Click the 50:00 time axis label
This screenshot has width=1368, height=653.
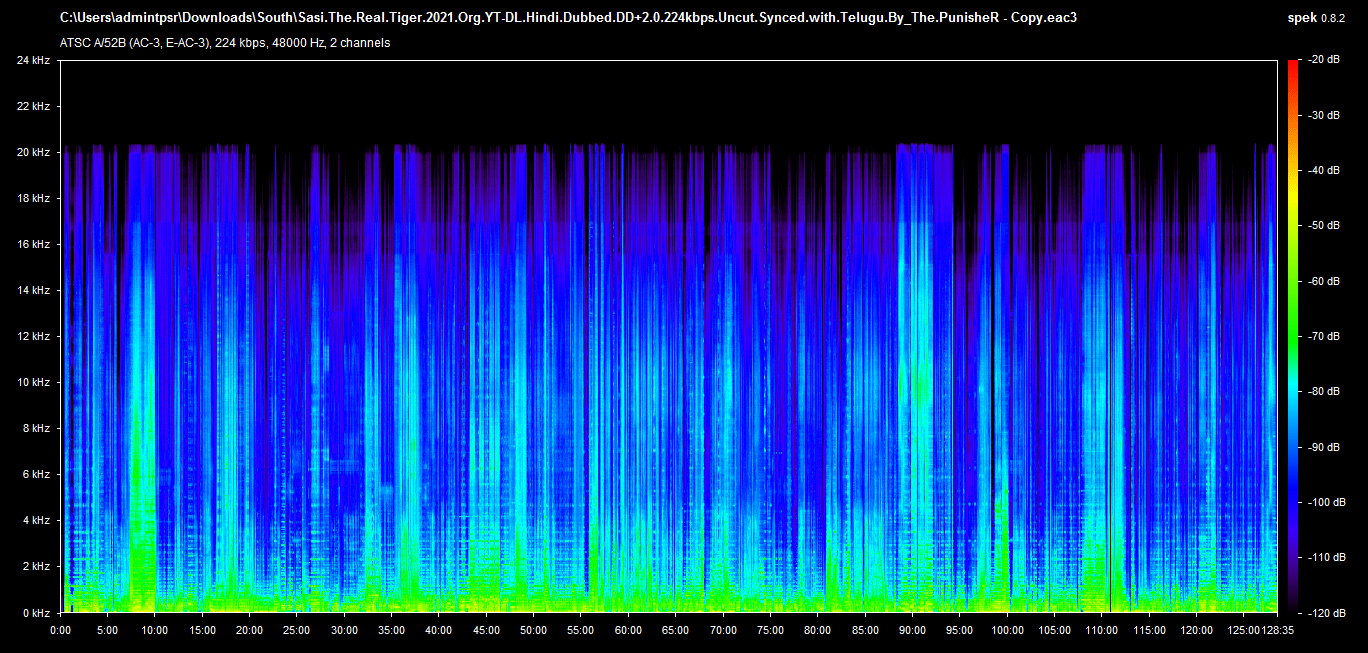click(534, 631)
